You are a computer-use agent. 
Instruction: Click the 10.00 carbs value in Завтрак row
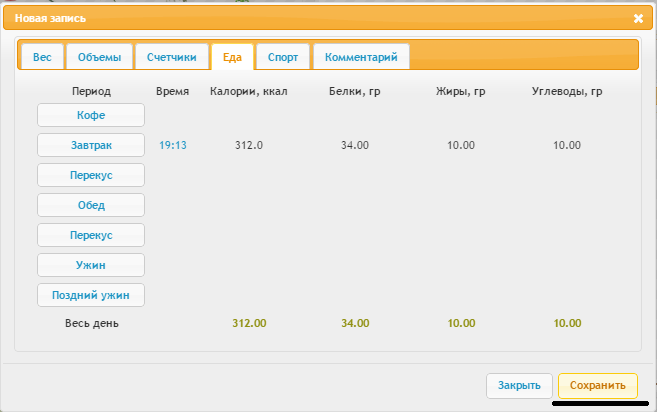pyautogui.click(x=567, y=145)
